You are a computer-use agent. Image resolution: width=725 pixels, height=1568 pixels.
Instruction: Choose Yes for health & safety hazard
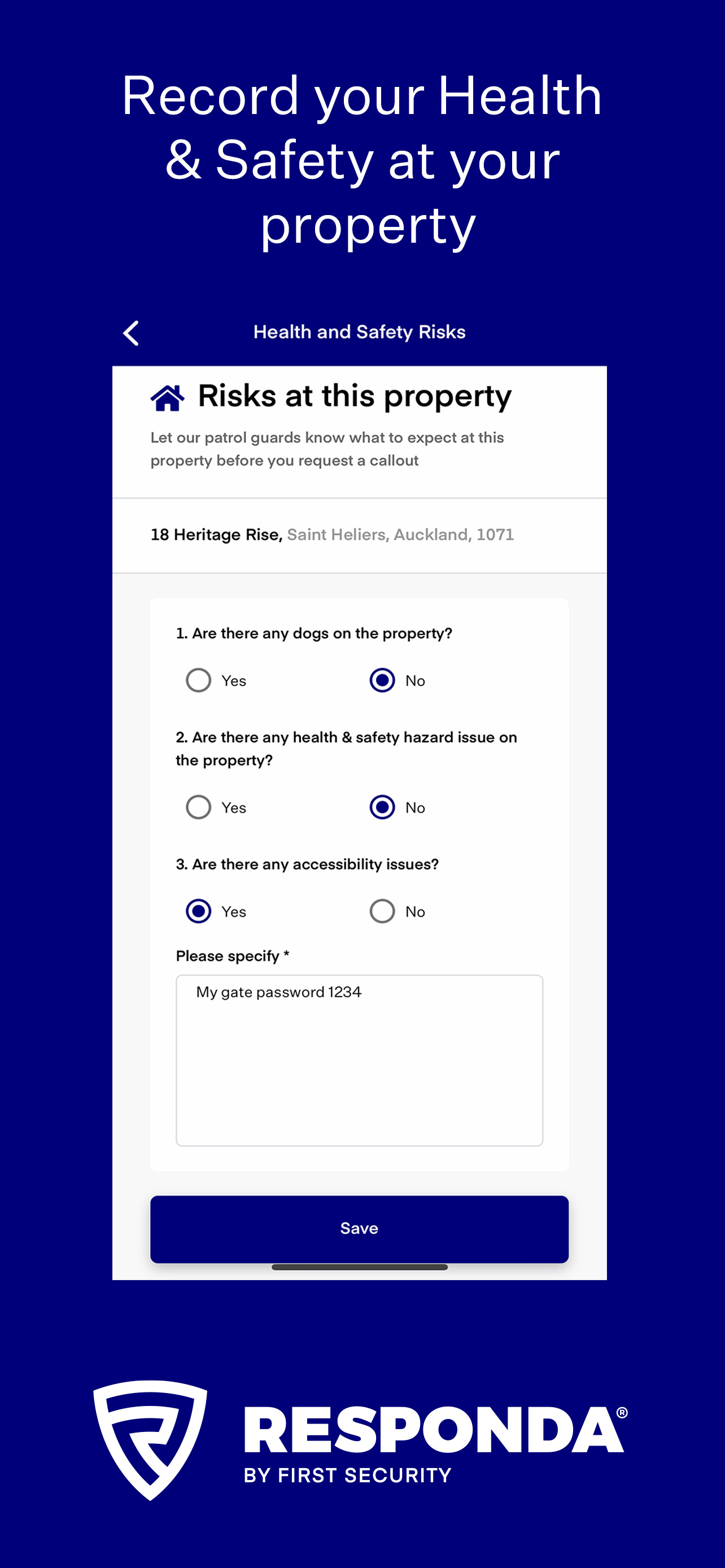198,807
